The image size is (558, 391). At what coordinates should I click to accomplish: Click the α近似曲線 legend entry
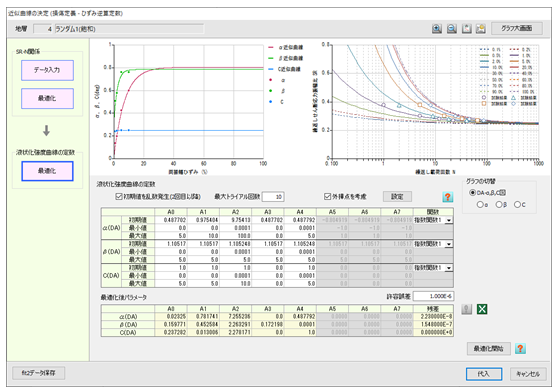[286, 47]
